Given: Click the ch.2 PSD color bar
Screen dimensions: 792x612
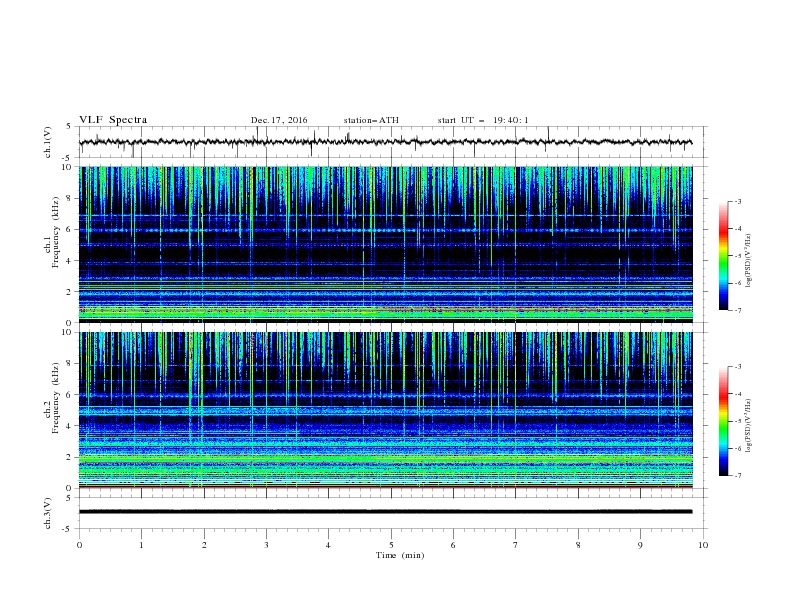Looking at the screenshot, I should 723,421.
